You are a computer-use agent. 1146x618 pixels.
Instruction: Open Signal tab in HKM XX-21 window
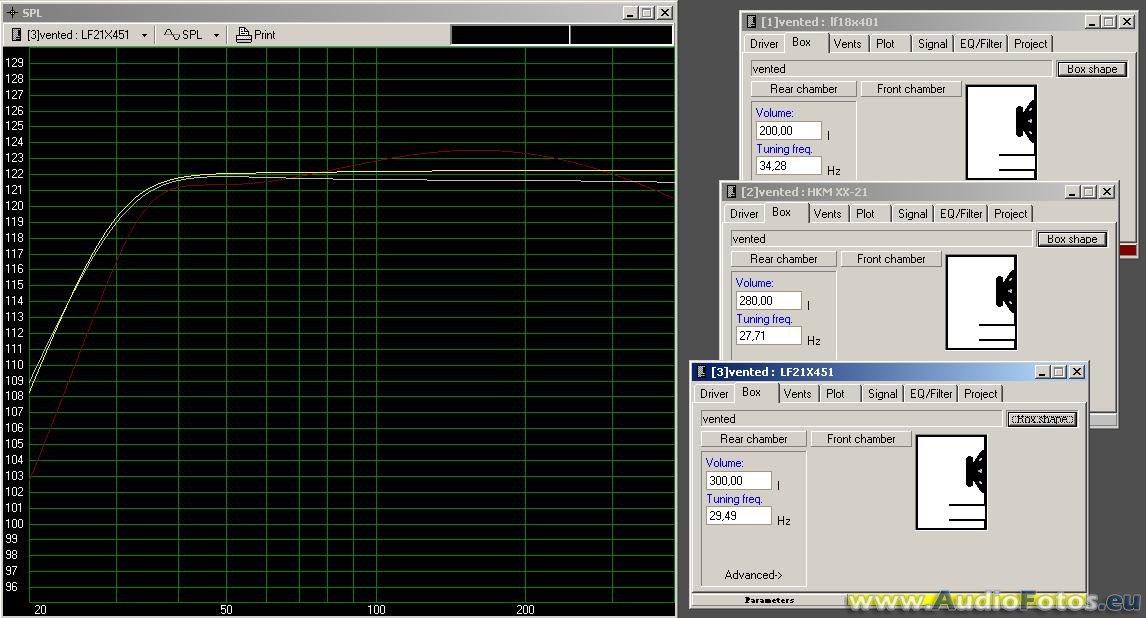point(912,214)
